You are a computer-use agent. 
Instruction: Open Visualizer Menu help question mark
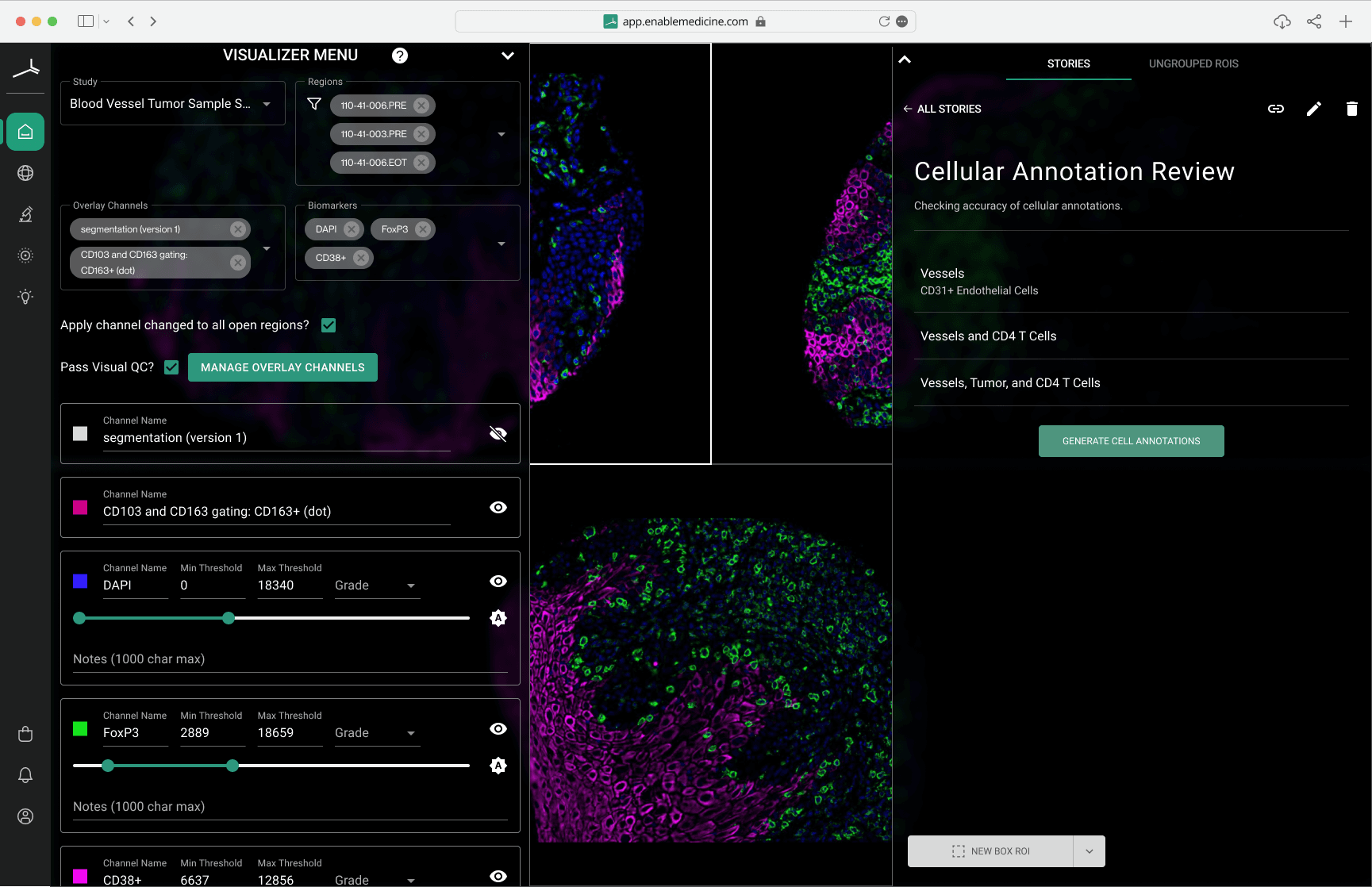coord(400,56)
